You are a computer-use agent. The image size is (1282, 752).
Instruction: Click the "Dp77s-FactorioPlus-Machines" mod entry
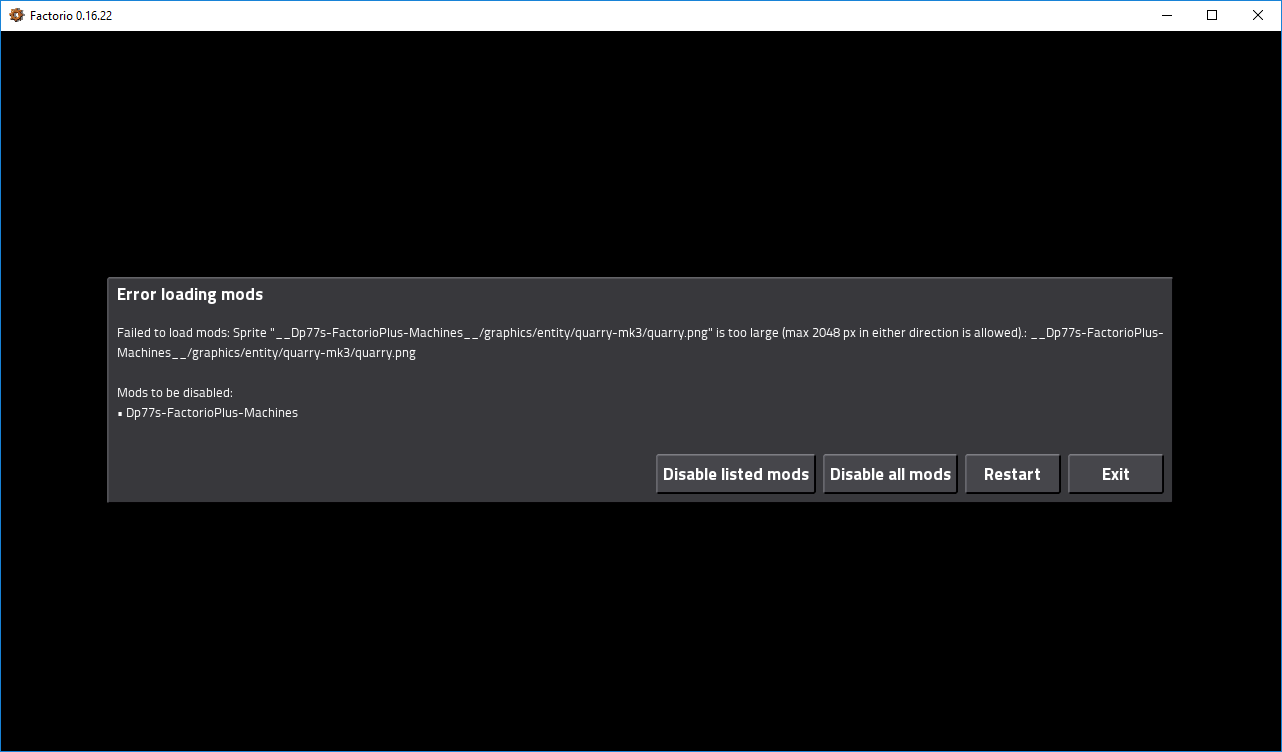[211, 413]
